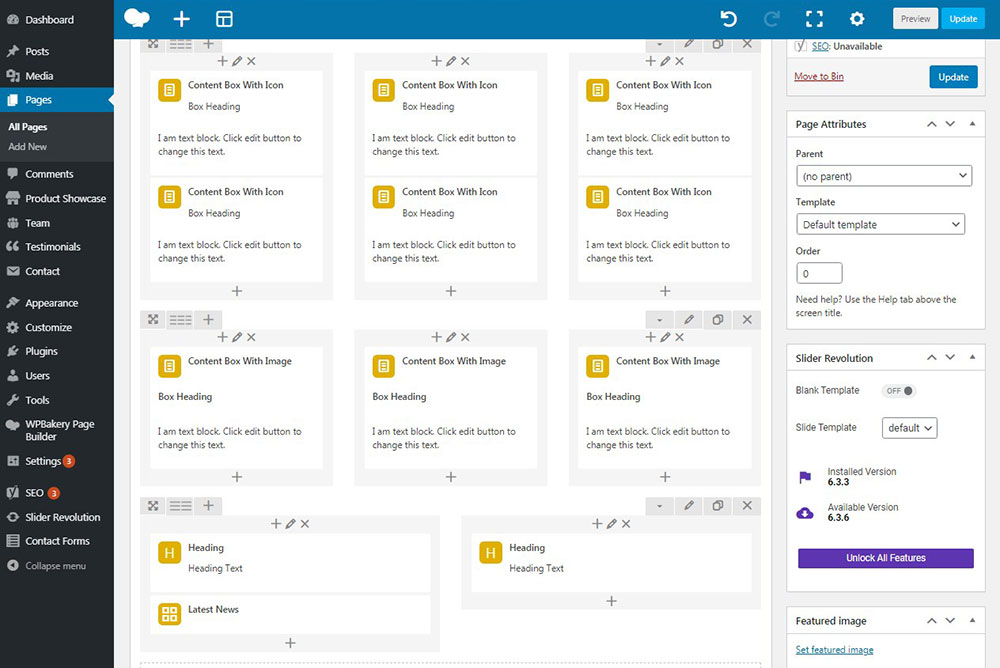Move the Page Attributes panel up
The height and width of the screenshot is (668, 1000).
click(x=932, y=124)
